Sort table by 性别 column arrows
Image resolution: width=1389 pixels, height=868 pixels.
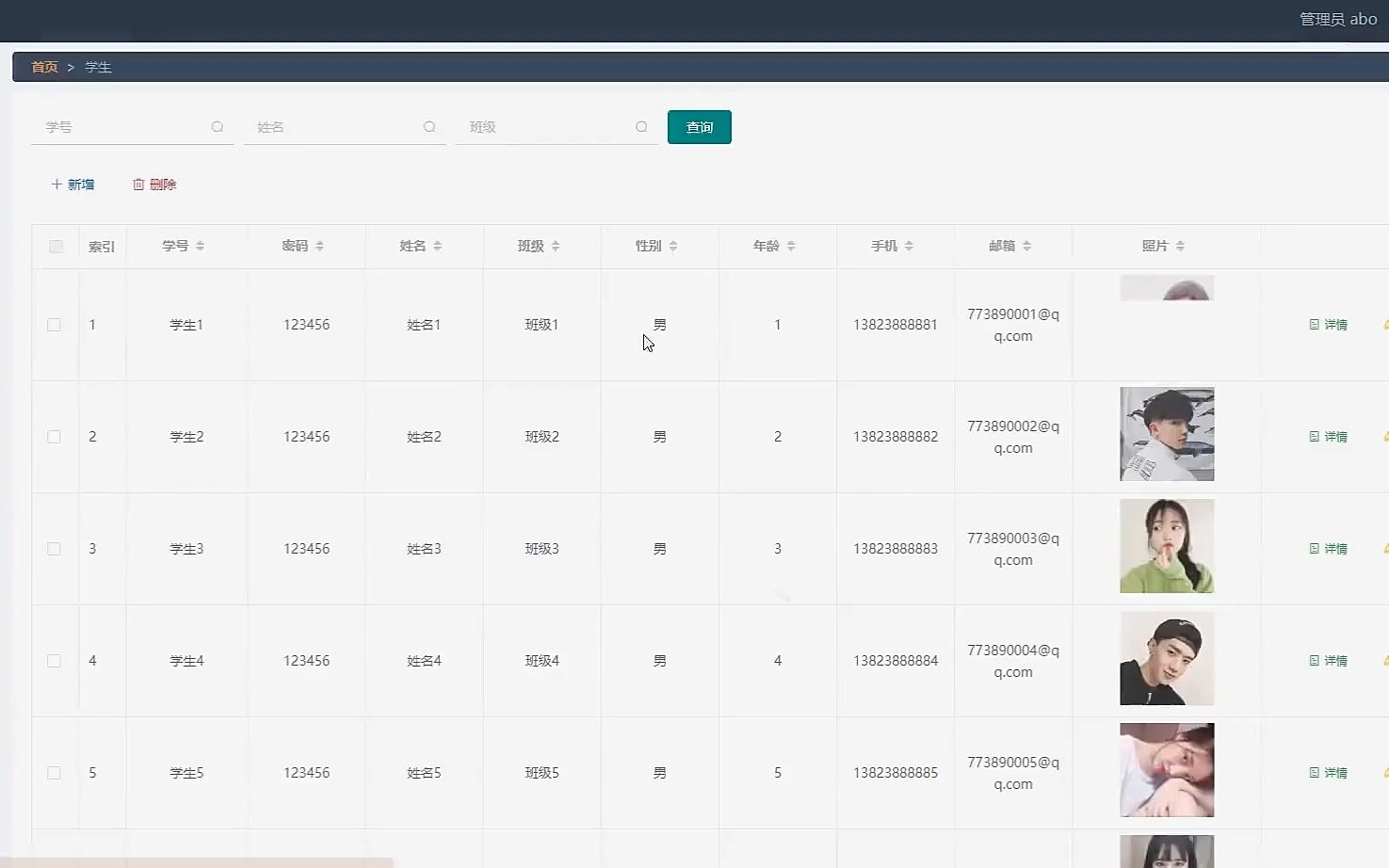pos(673,246)
